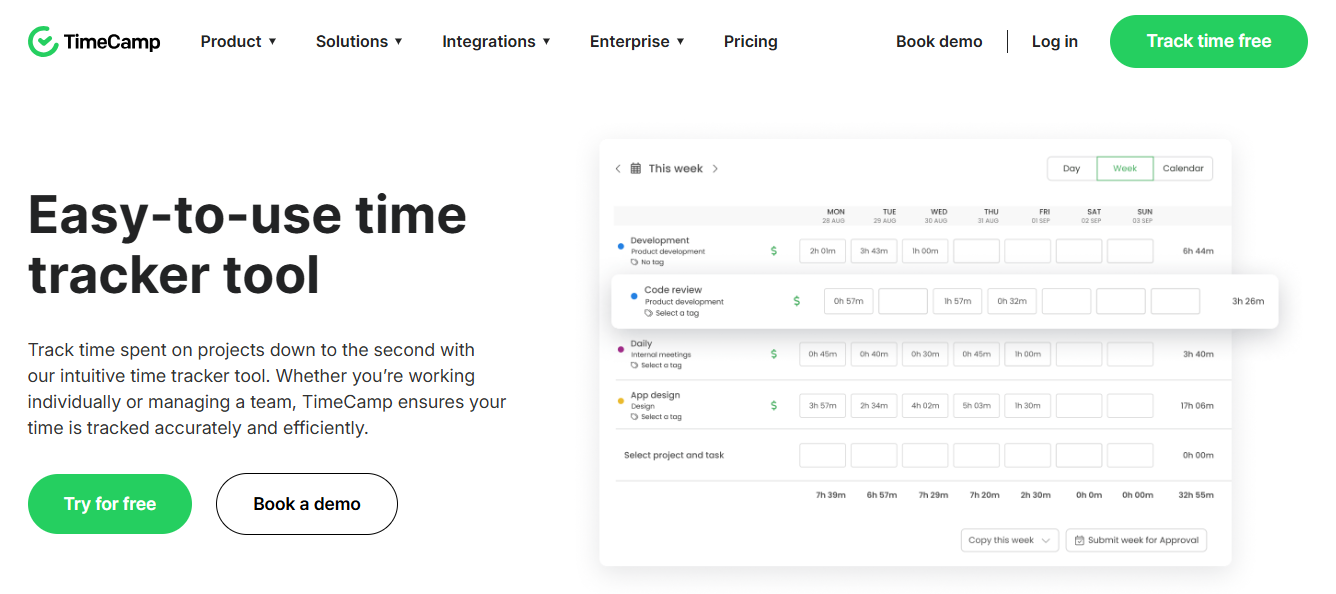This screenshot has height=594, width=1336.
Task: Switch to the Calendar view tab
Action: coord(1183,169)
